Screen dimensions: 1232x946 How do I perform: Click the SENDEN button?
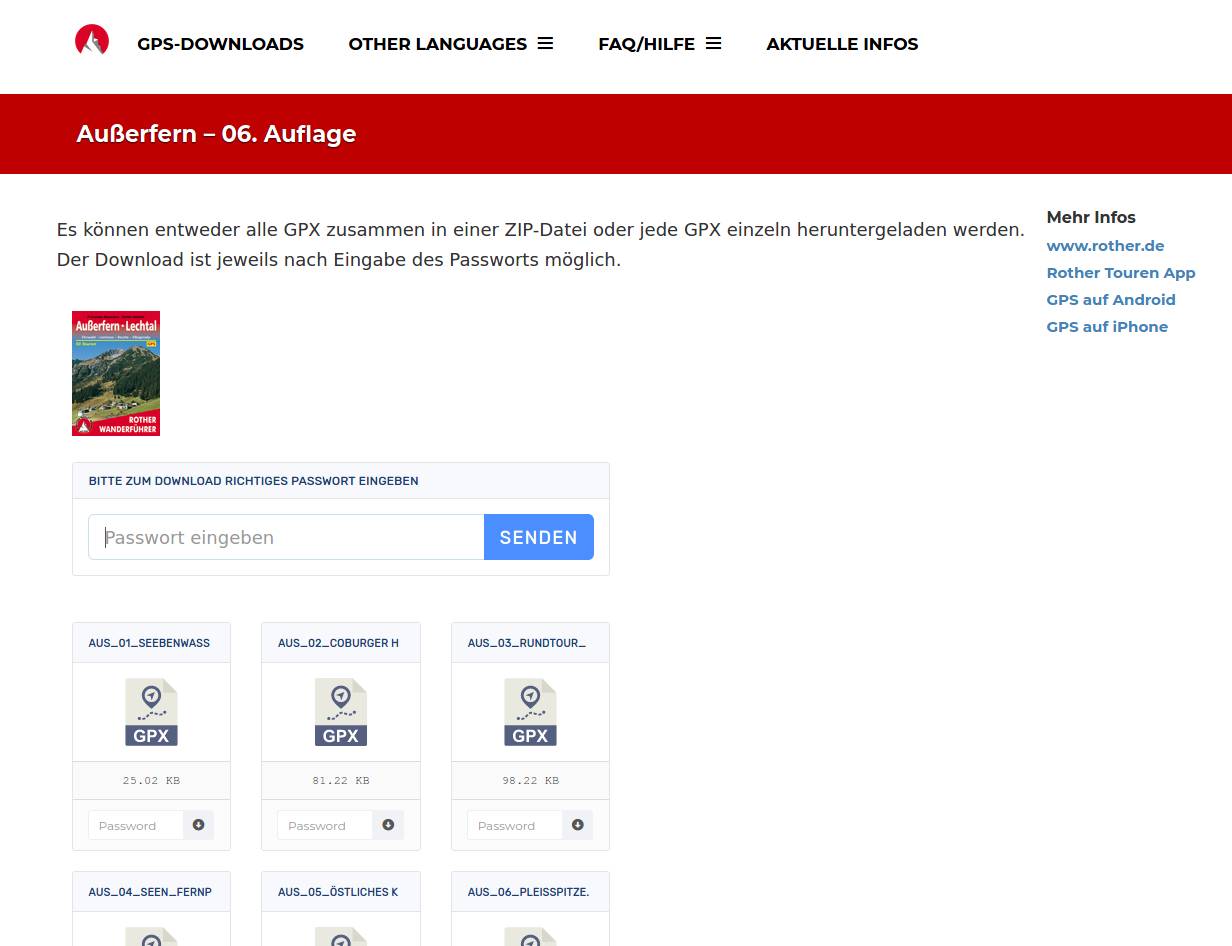click(539, 537)
